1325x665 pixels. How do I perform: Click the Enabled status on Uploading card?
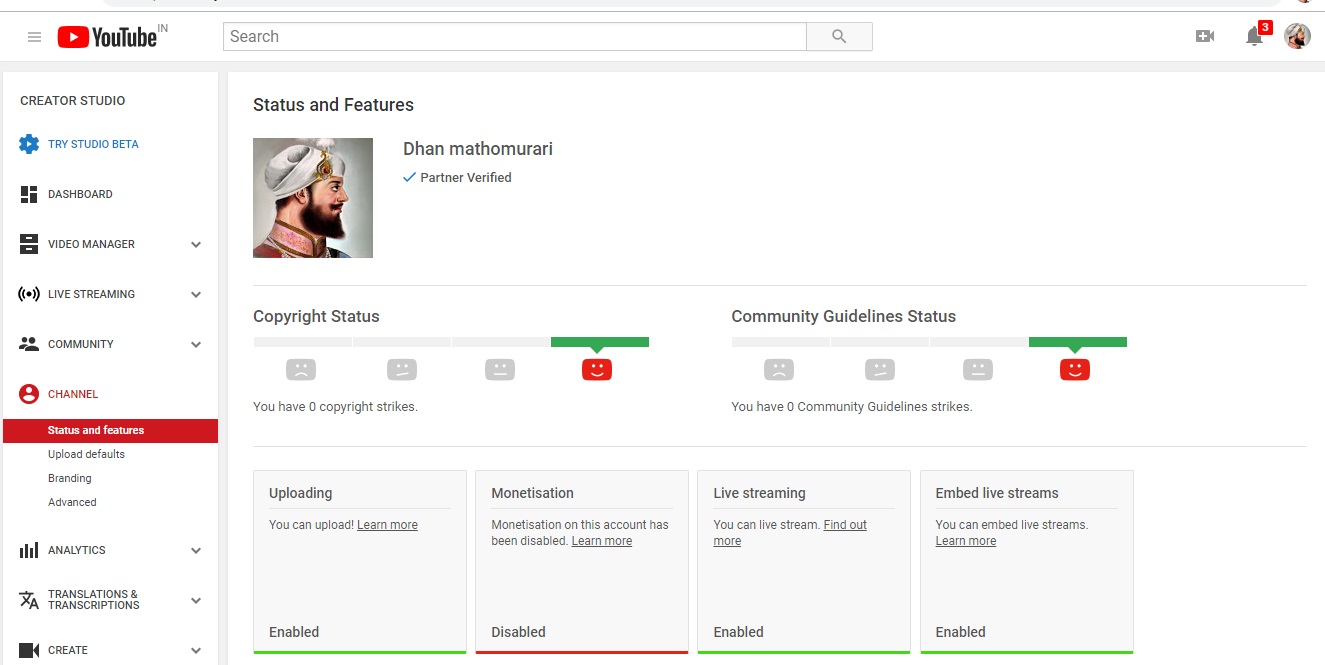click(x=294, y=632)
